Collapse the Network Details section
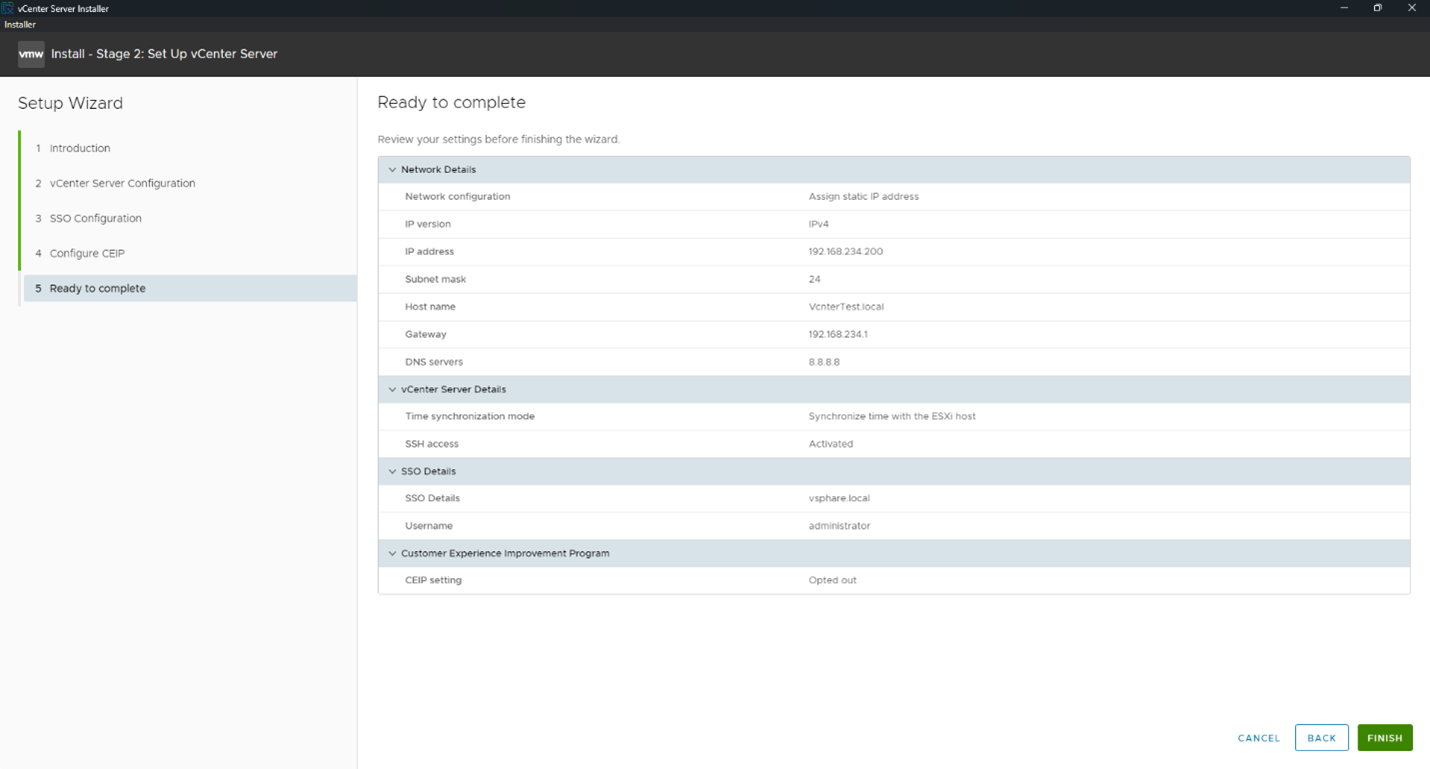 (392, 169)
